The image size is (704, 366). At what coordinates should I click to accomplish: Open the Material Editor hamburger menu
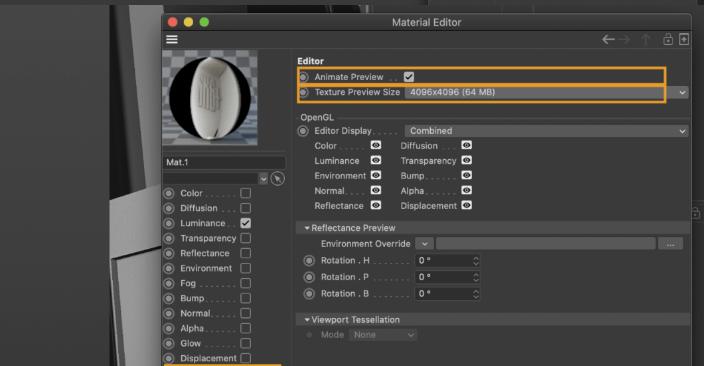click(172, 40)
